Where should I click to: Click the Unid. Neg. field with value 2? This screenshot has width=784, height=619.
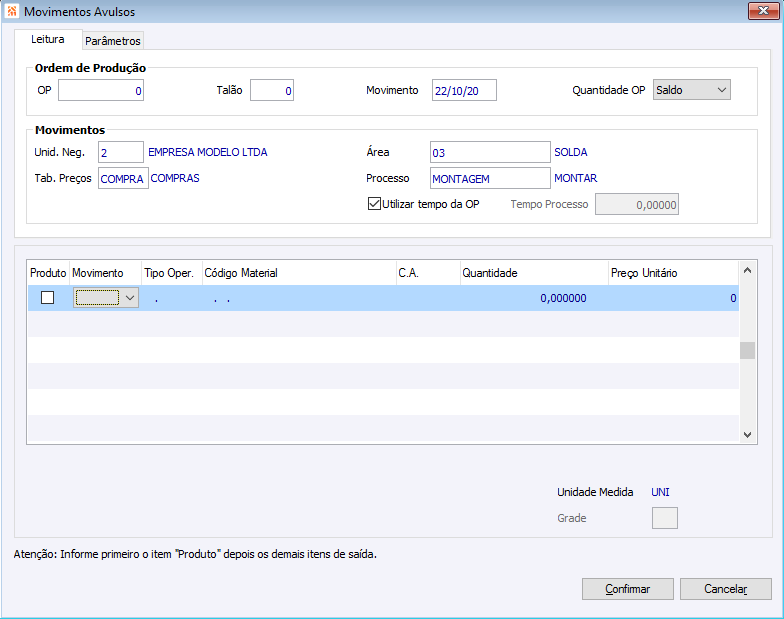click(121, 152)
